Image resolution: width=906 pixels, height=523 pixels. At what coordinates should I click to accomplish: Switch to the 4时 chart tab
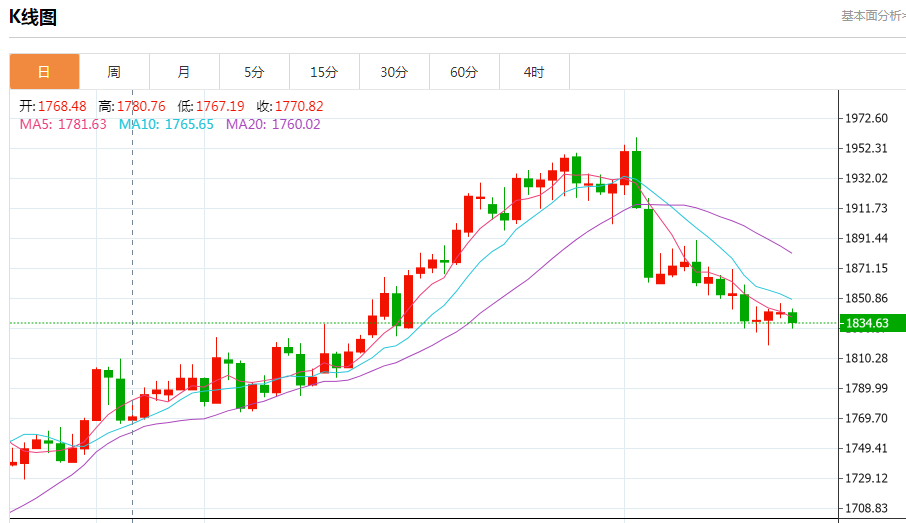point(534,72)
